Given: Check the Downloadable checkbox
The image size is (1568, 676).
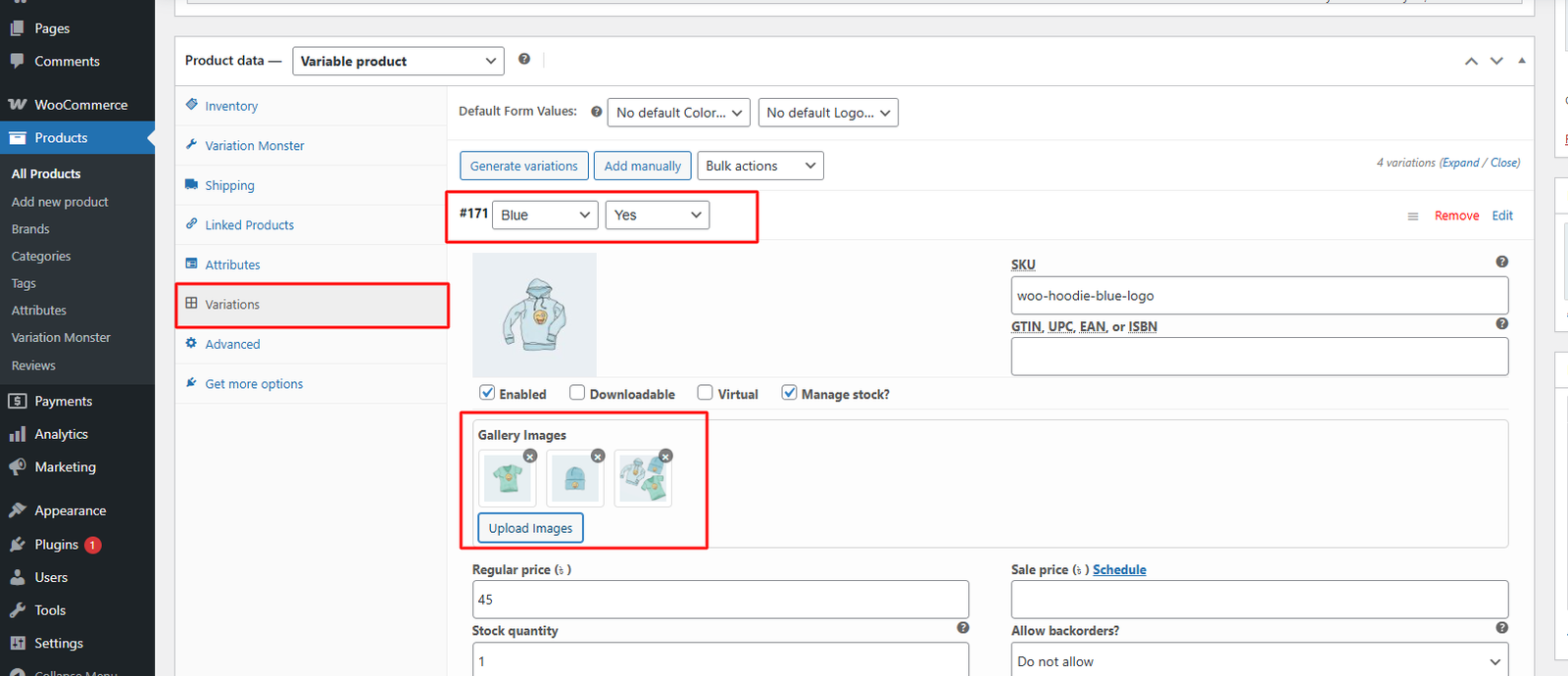Looking at the screenshot, I should click(x=577, y=393).
